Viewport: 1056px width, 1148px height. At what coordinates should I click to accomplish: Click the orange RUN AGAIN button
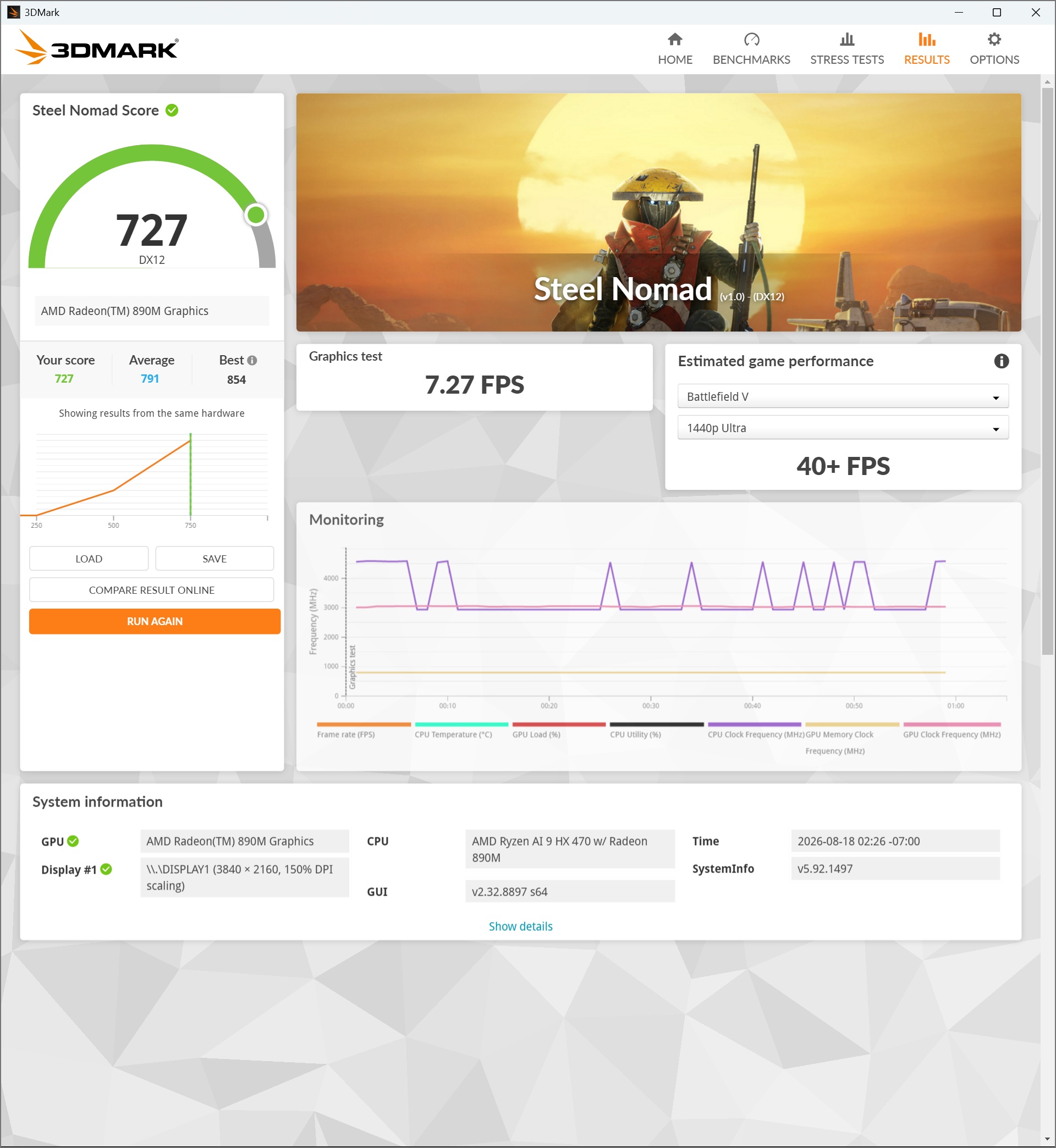tap(155, 621)
